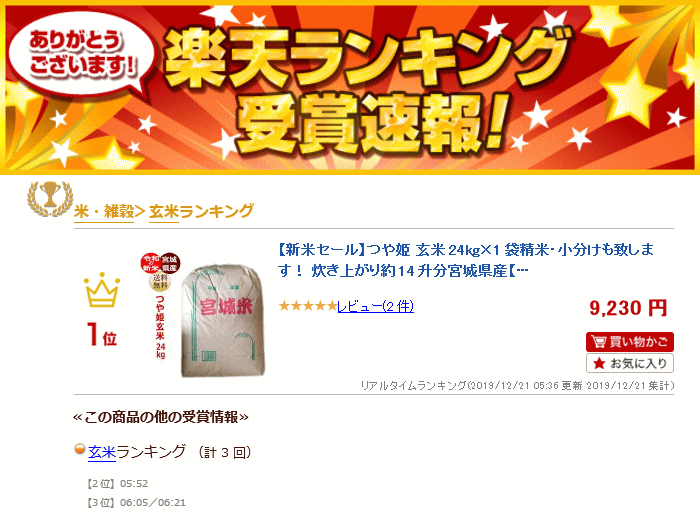Viewport: 700px width, 514px height.
Task: Click the 令和新米 宮城県産 red badge
Action: point(160,263)
